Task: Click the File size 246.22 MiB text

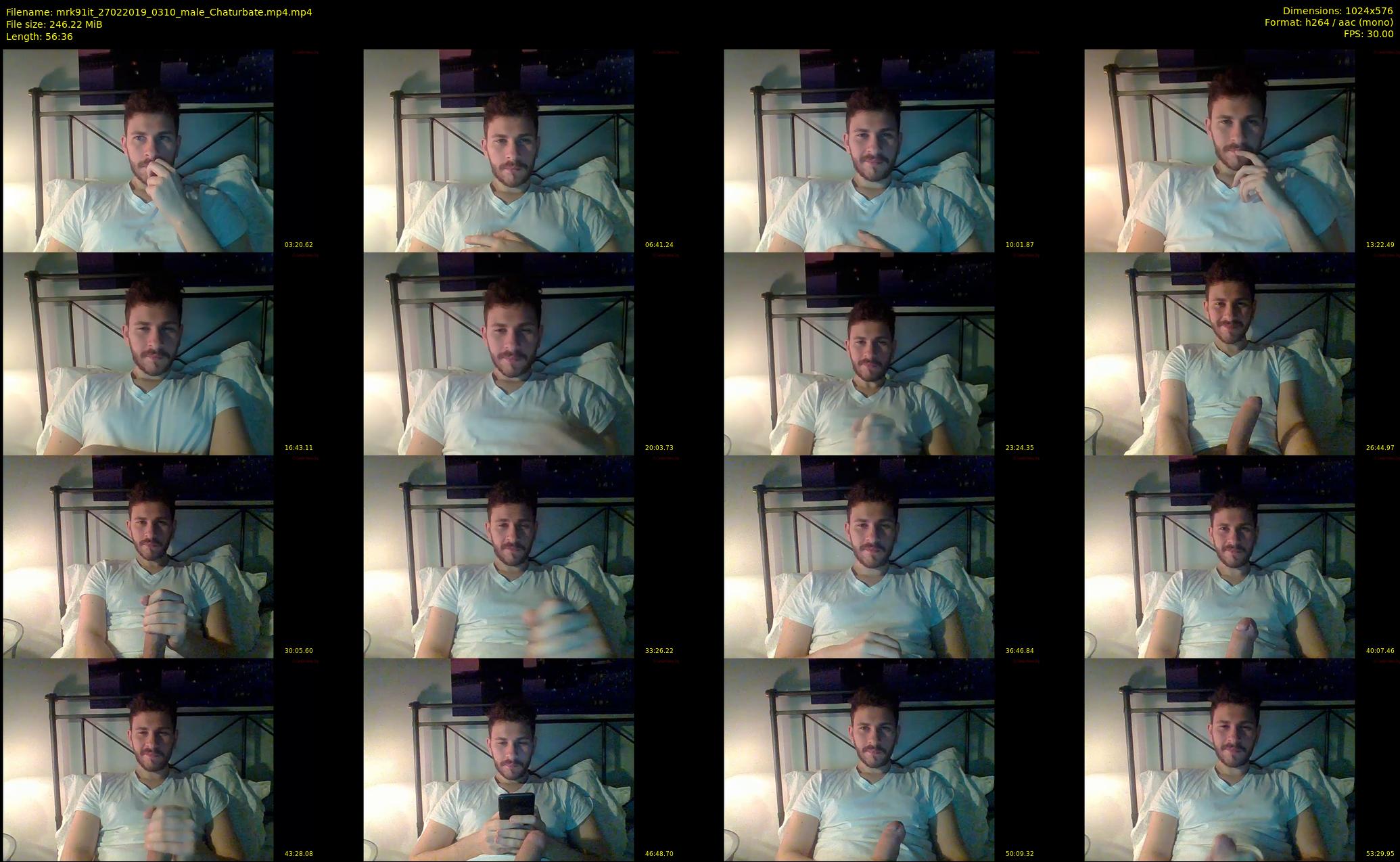Action: tap(54, 24)
